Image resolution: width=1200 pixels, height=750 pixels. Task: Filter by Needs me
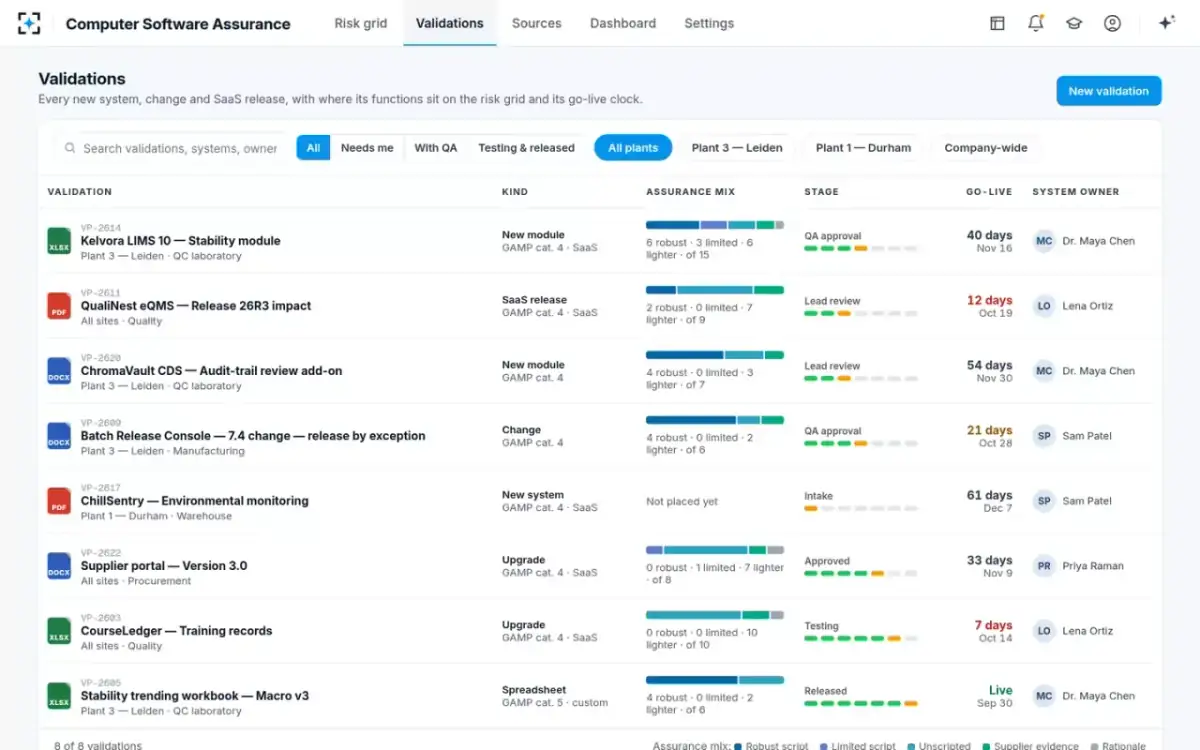(x=367, y=148)
